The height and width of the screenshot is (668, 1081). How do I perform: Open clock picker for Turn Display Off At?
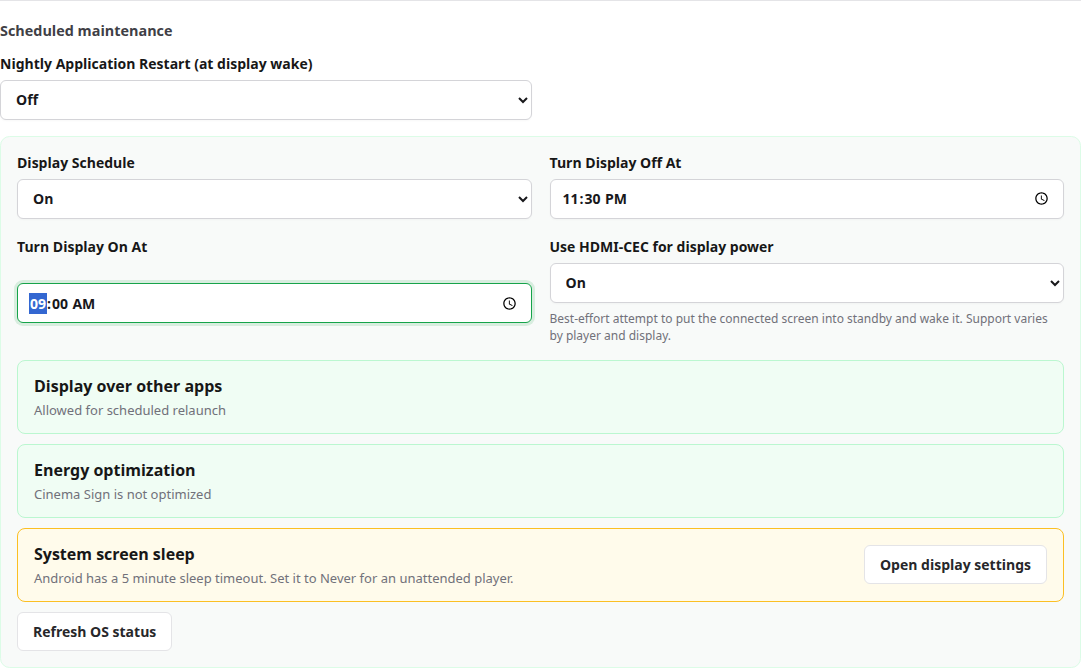pyautogui.click(x=1041, y=199)
